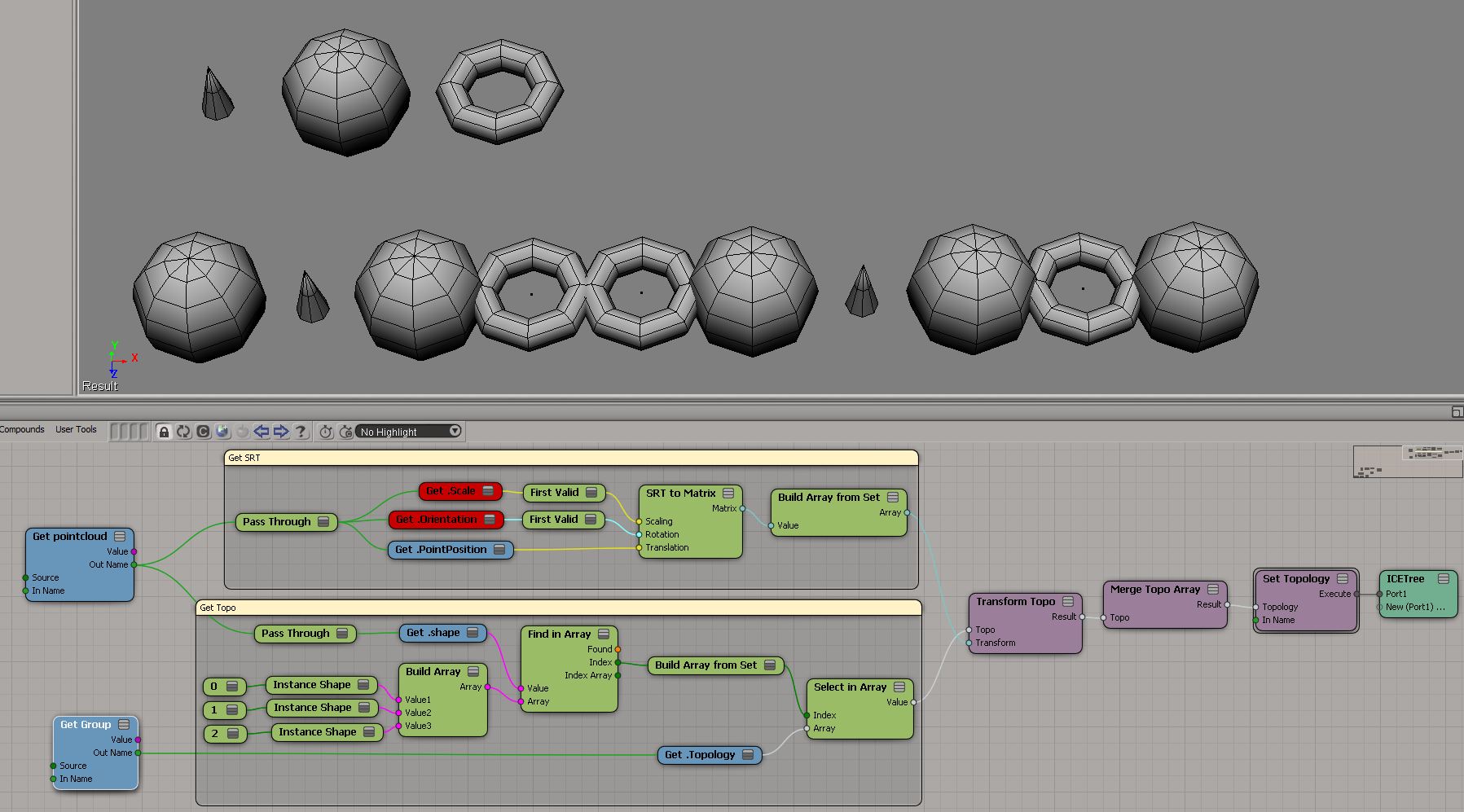Open the User Tools menu
Screen dimensions: 1464x812
tap(76, 429)
